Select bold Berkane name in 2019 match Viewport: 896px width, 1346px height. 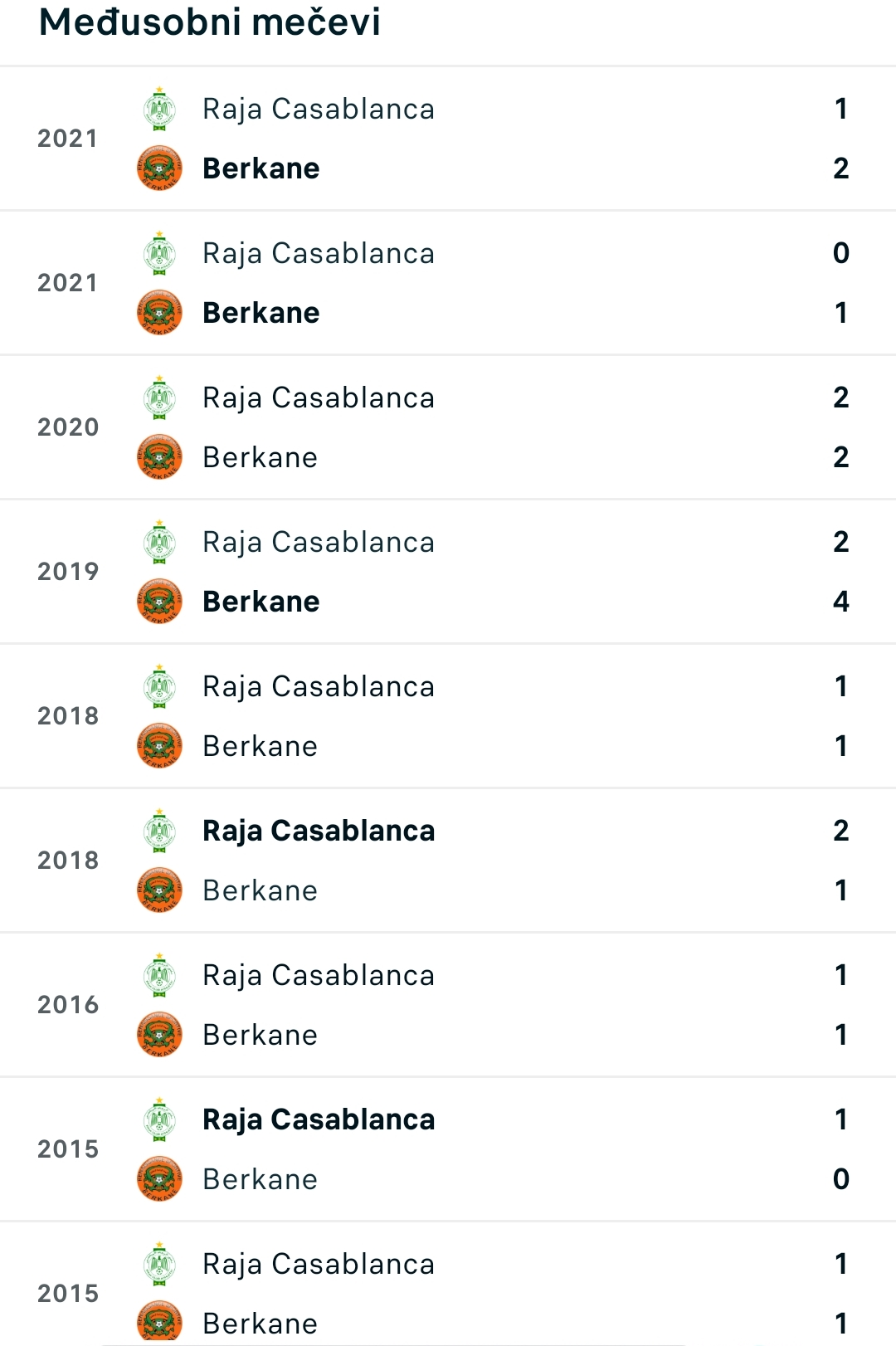pyautogui.click(x=261, y=602)
